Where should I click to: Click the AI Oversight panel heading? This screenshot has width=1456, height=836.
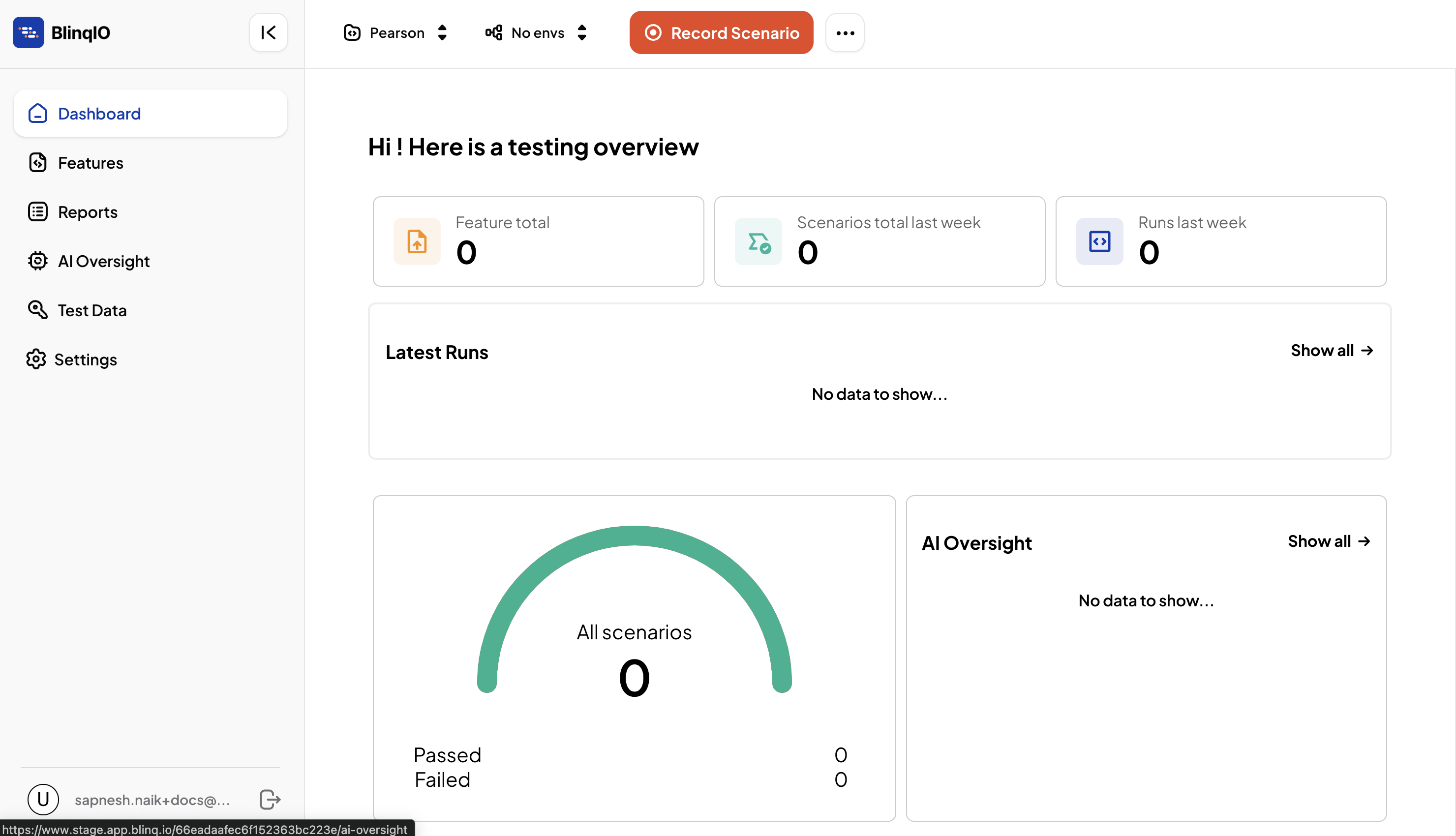point(976,543)
